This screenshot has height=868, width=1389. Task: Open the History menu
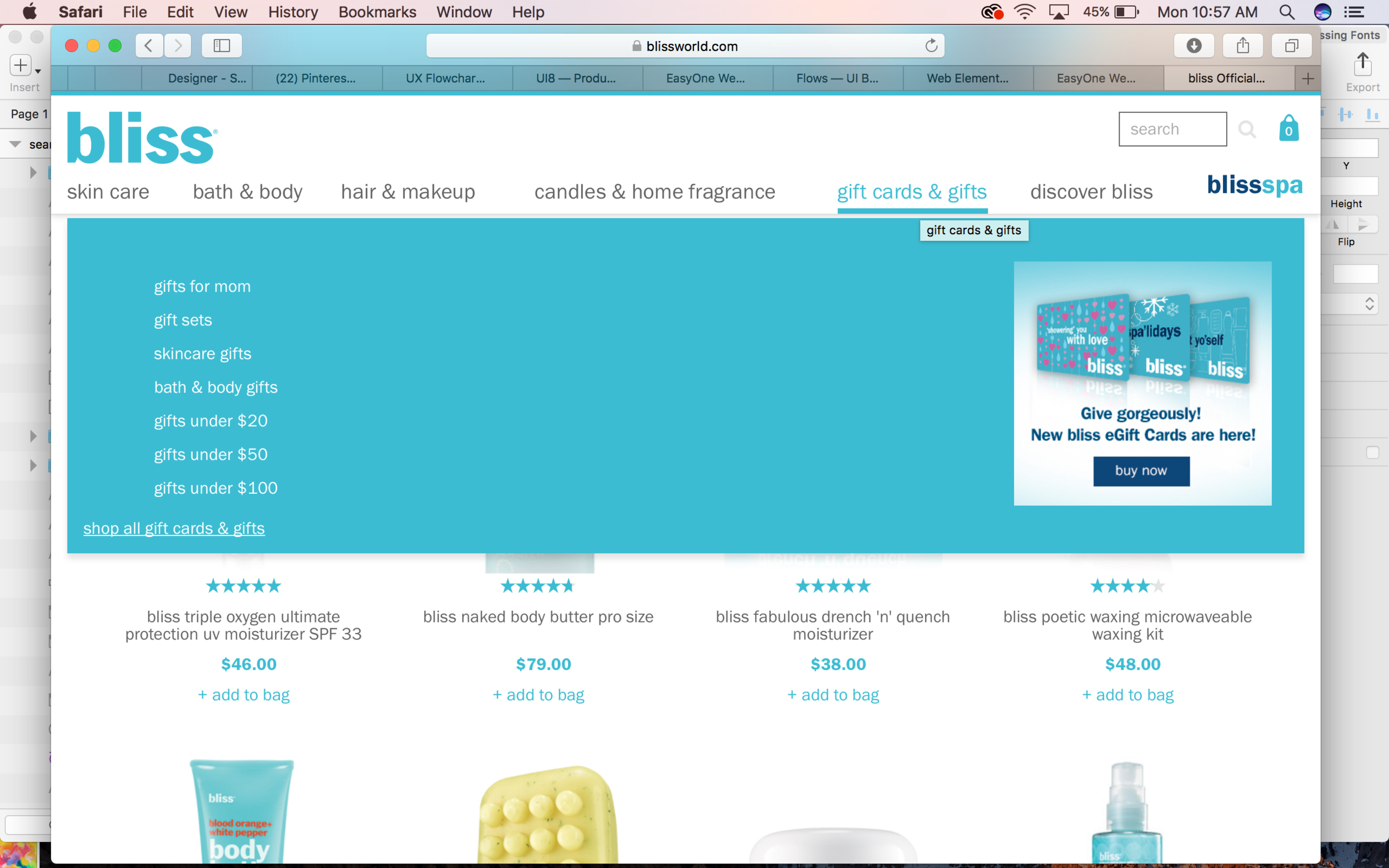(293, 12)
